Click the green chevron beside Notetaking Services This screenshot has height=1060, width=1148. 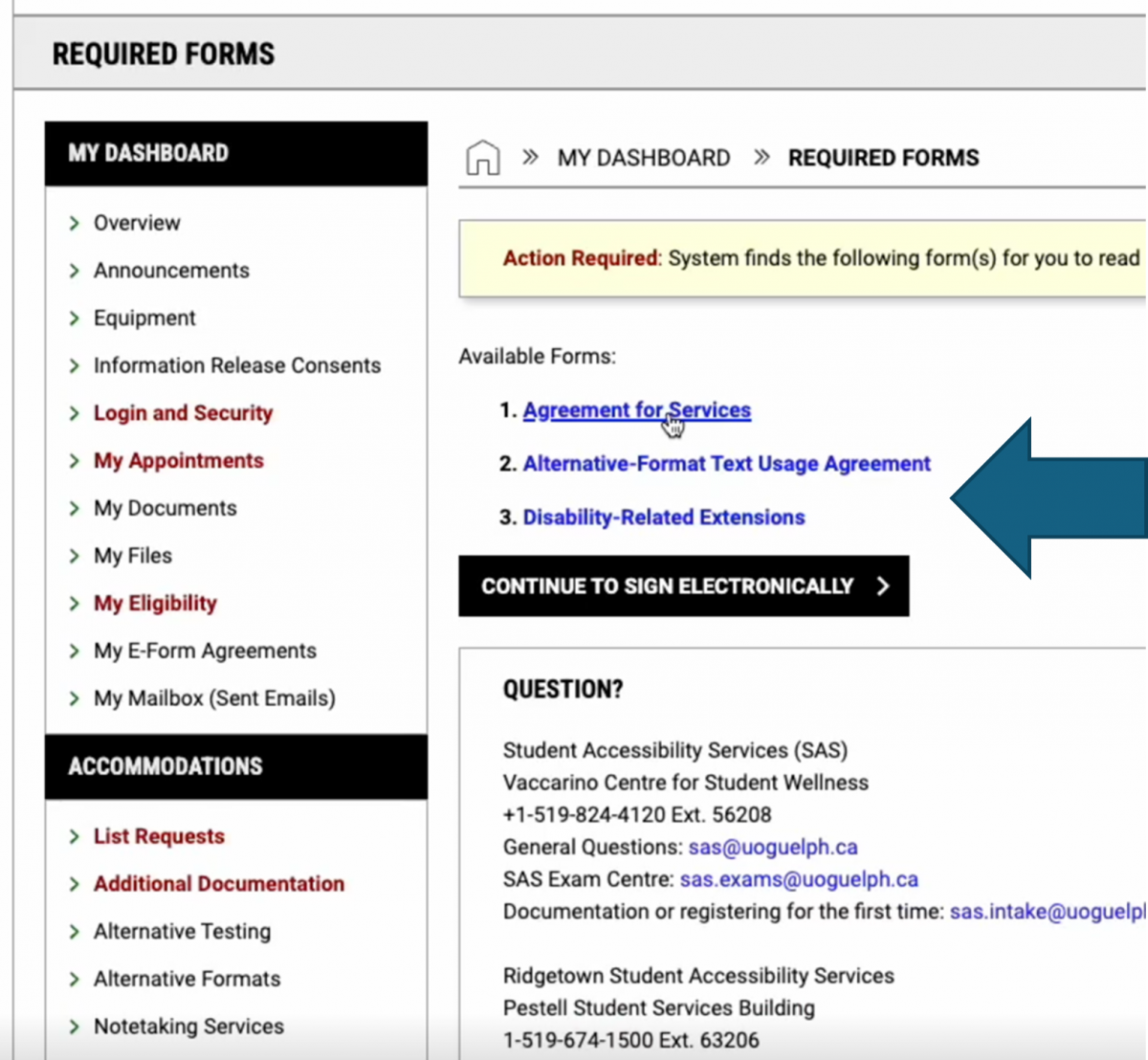[76, 1027]
